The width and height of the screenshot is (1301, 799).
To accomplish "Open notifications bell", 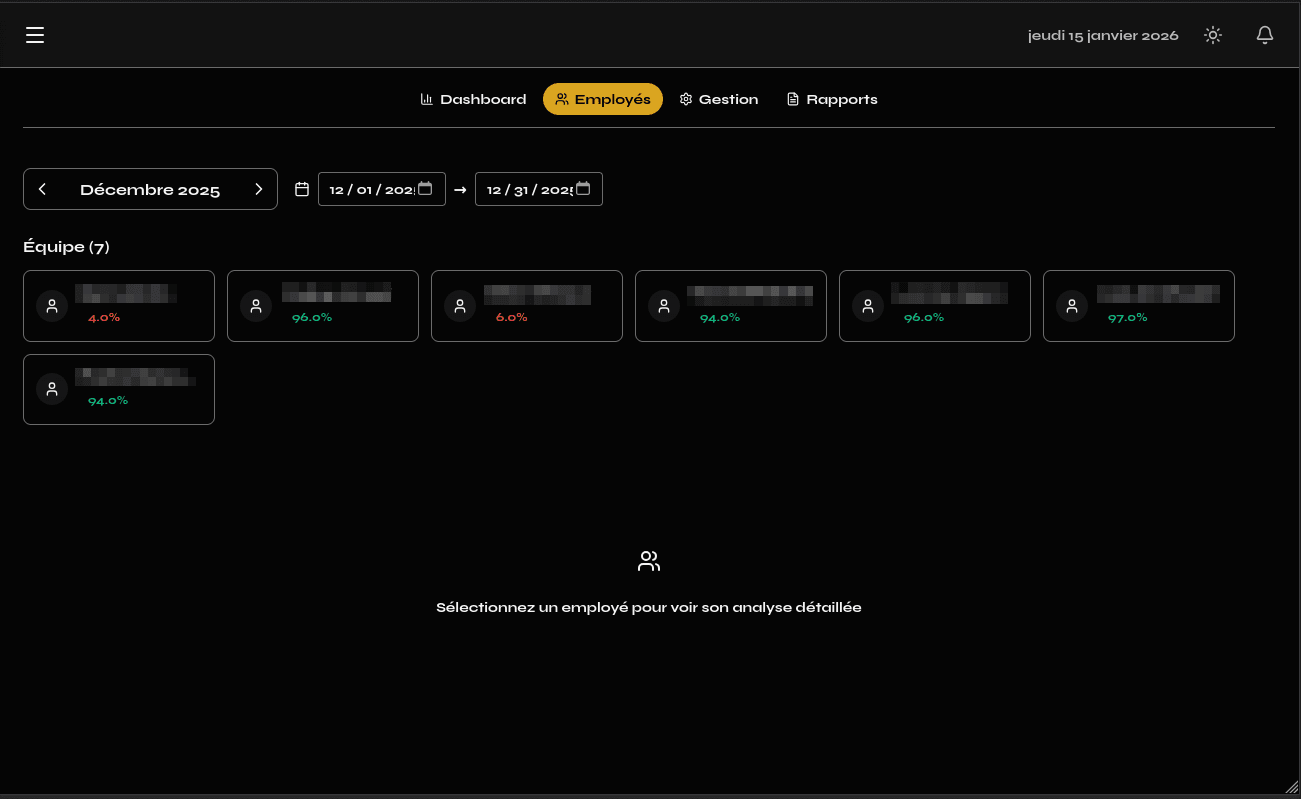I will tap(1265, 35).
